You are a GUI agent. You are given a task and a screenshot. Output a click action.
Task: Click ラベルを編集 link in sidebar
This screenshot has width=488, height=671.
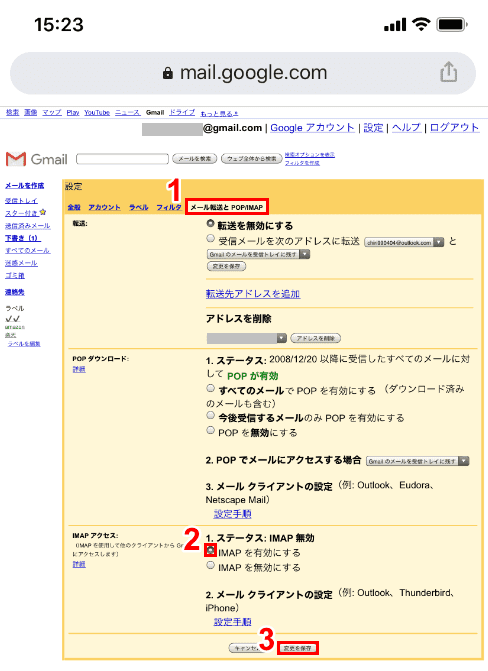coord(24,344)
